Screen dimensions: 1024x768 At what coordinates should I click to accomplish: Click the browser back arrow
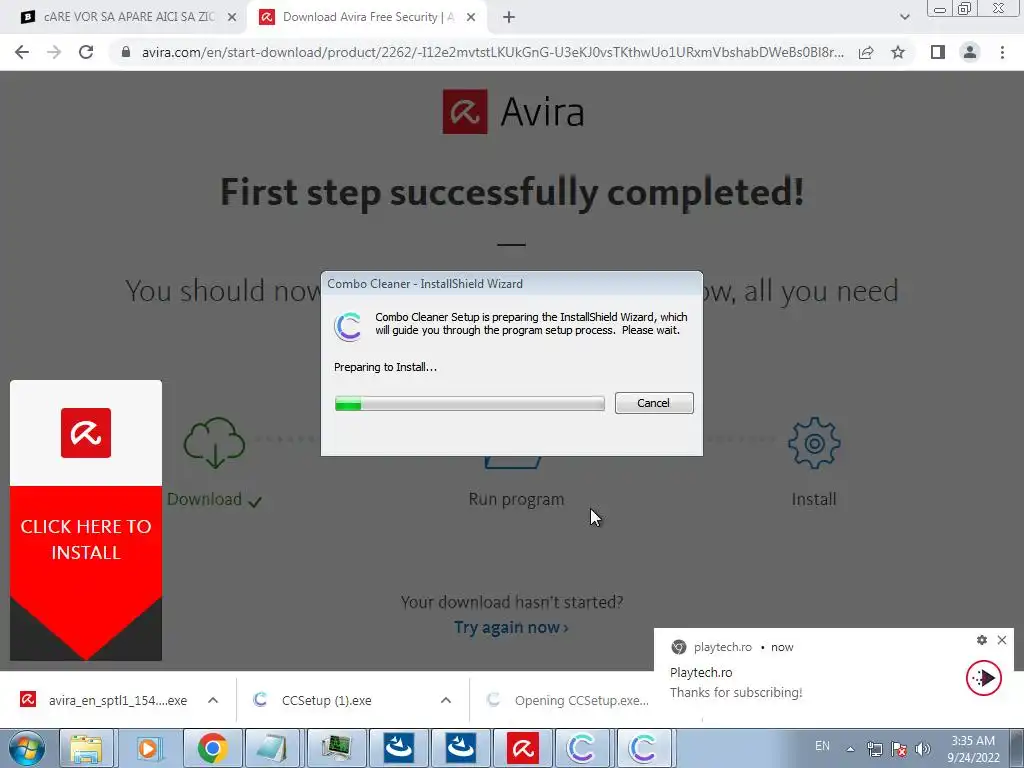[22, 52]
